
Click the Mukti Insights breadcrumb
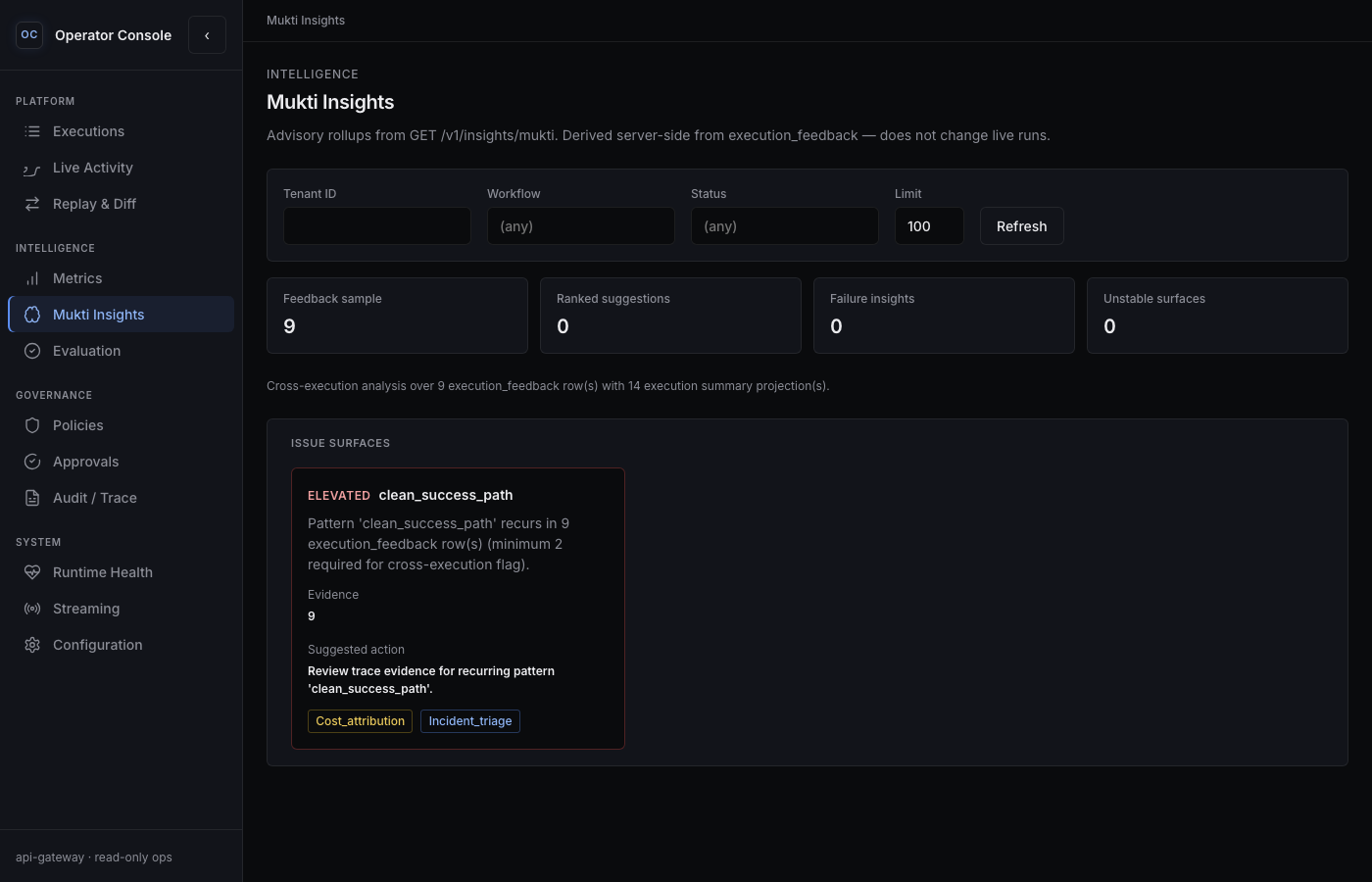click(x=306, y=21)
